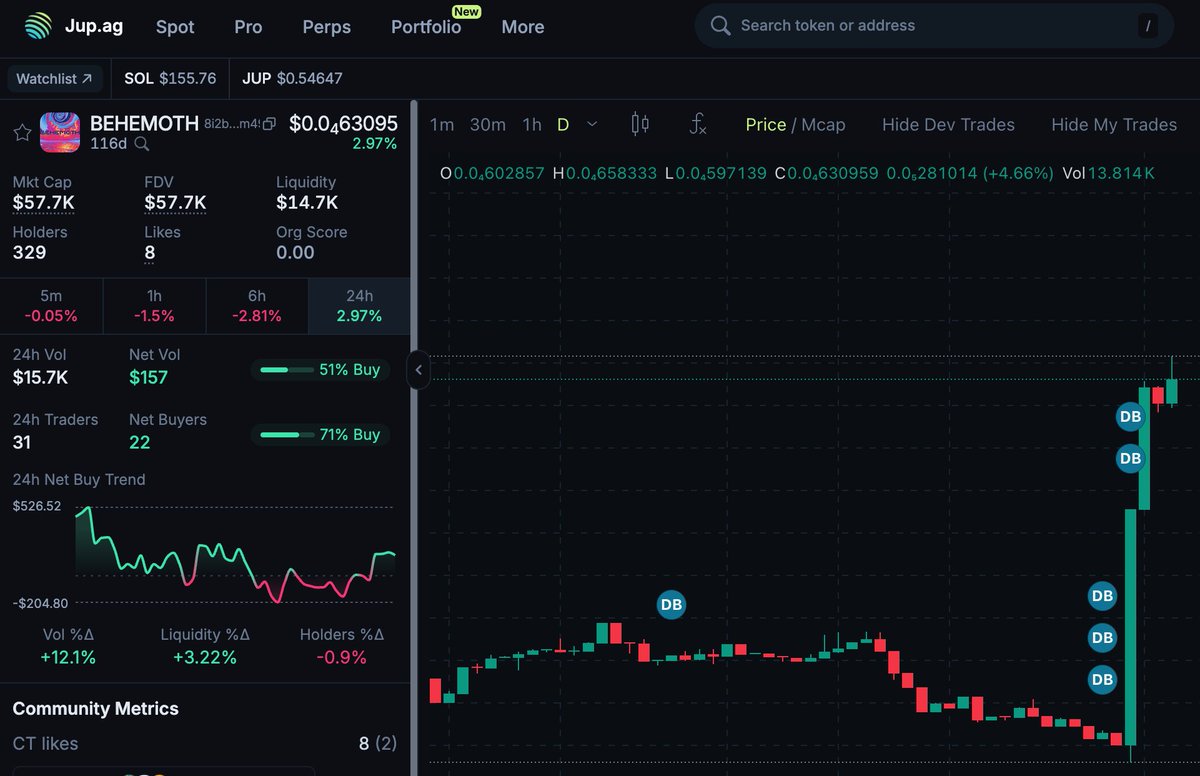Screen dimensions: 1200x776
Task: Click the +4.66% change in the OHLC readout
Action: click(1018, 173)
